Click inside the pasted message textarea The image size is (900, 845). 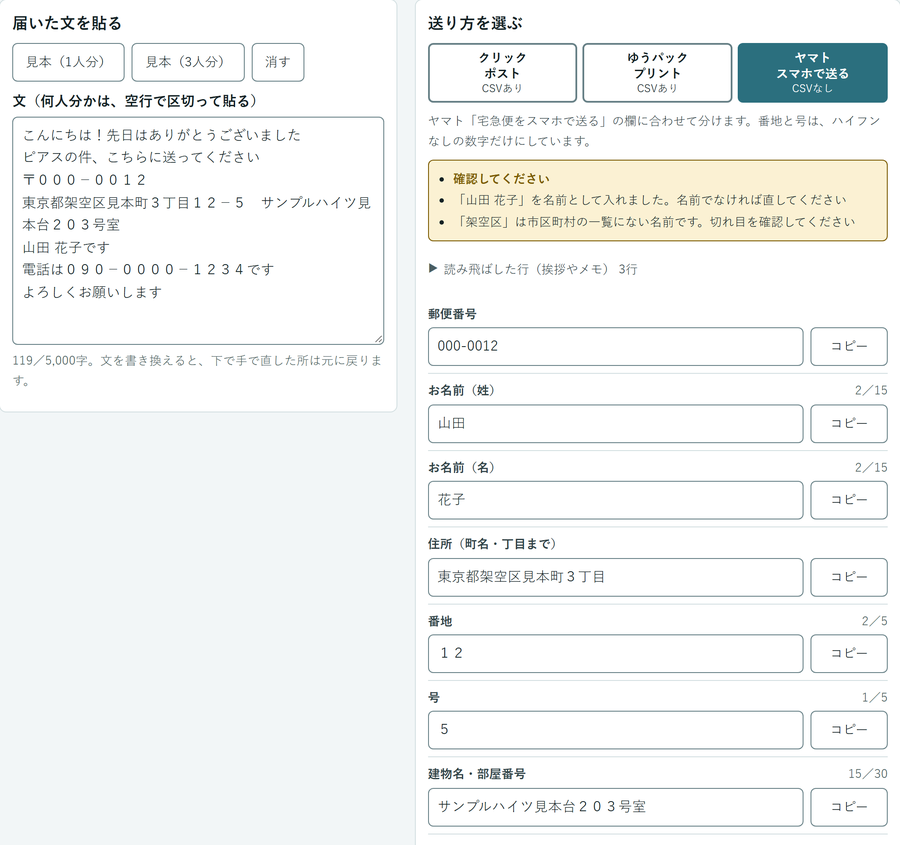[198, 231]
